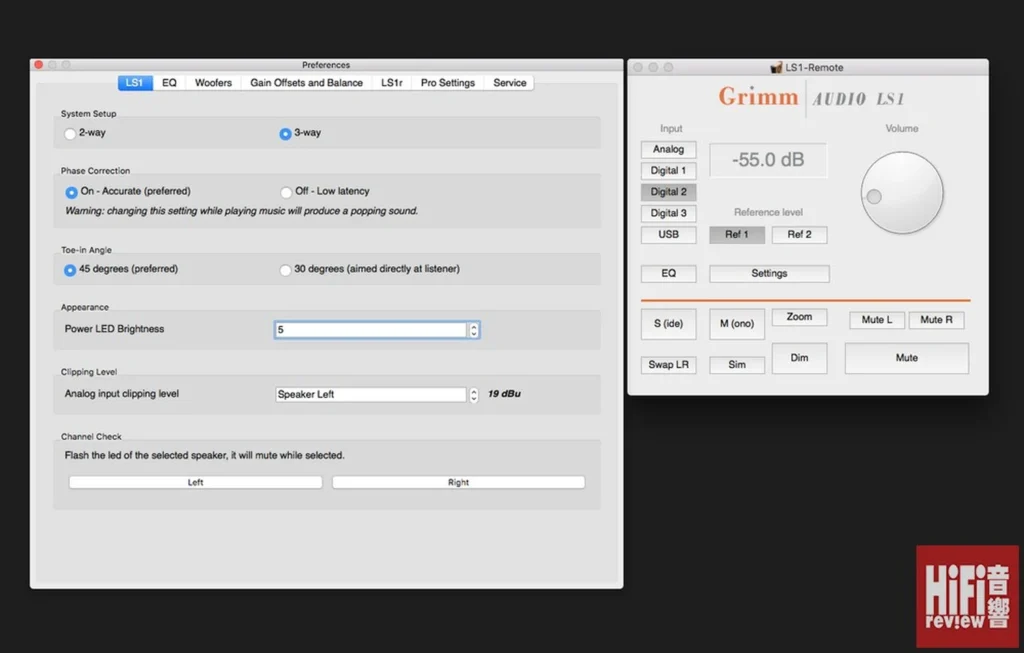
Task: Close the Preferences window
Action: point(39,65)
